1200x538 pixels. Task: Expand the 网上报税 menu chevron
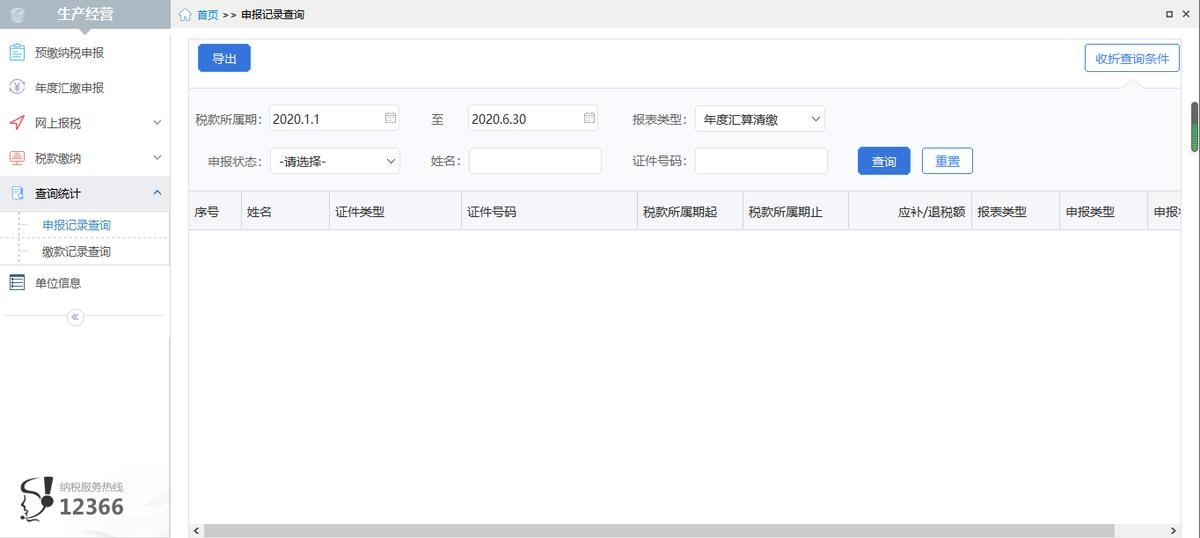click(157, 123)
